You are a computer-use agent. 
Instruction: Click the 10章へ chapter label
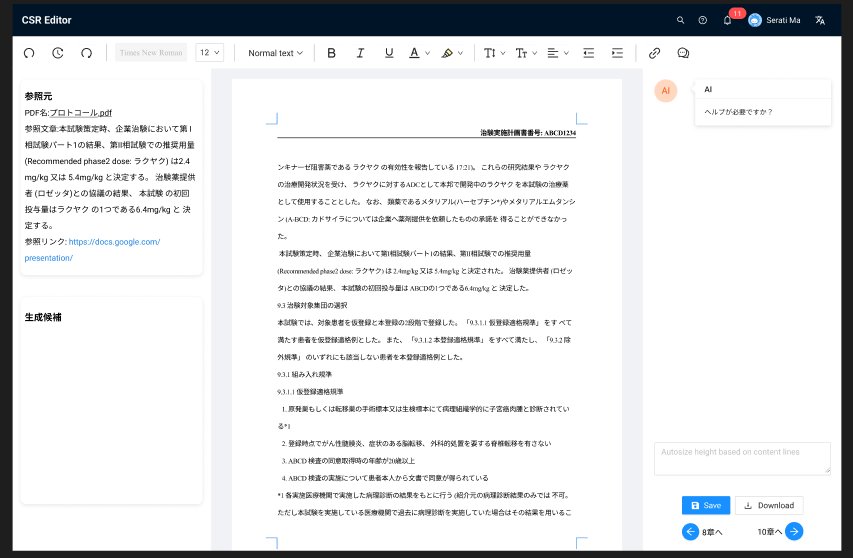(770, 531)
